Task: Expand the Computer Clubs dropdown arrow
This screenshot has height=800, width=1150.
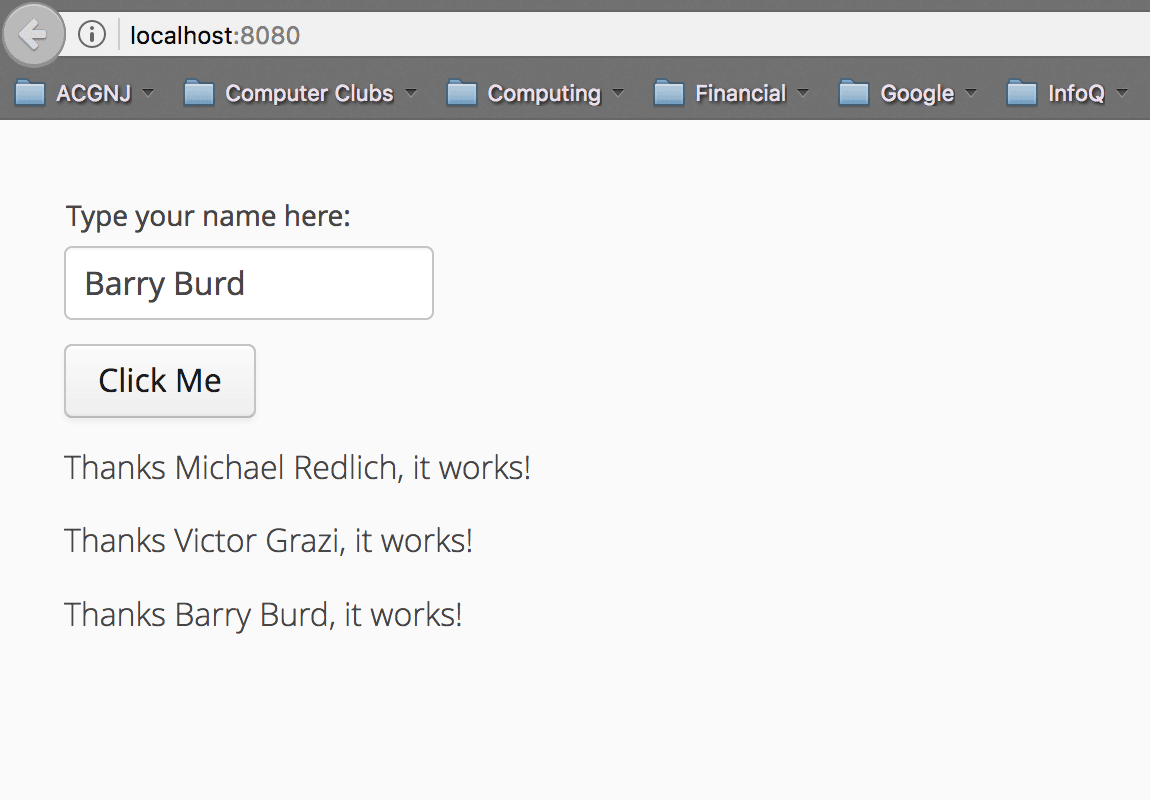Action: 411,92
